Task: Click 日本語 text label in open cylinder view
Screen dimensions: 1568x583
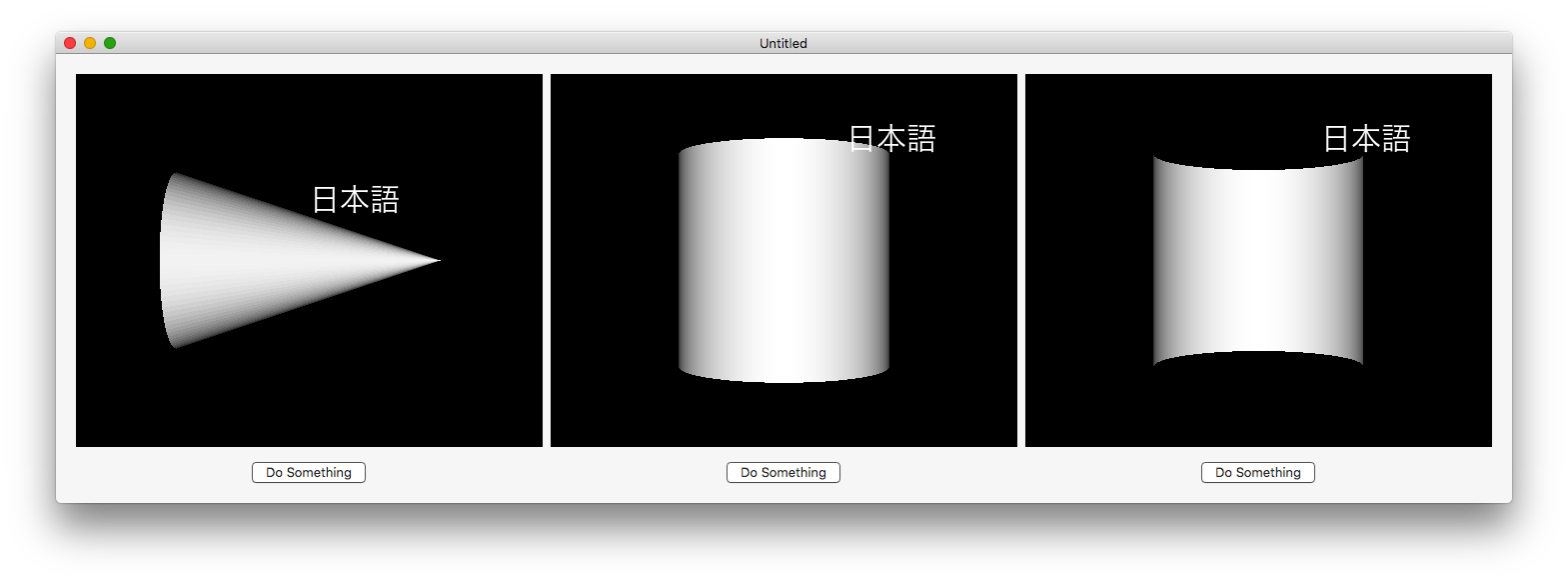Action: (1367, 138)
